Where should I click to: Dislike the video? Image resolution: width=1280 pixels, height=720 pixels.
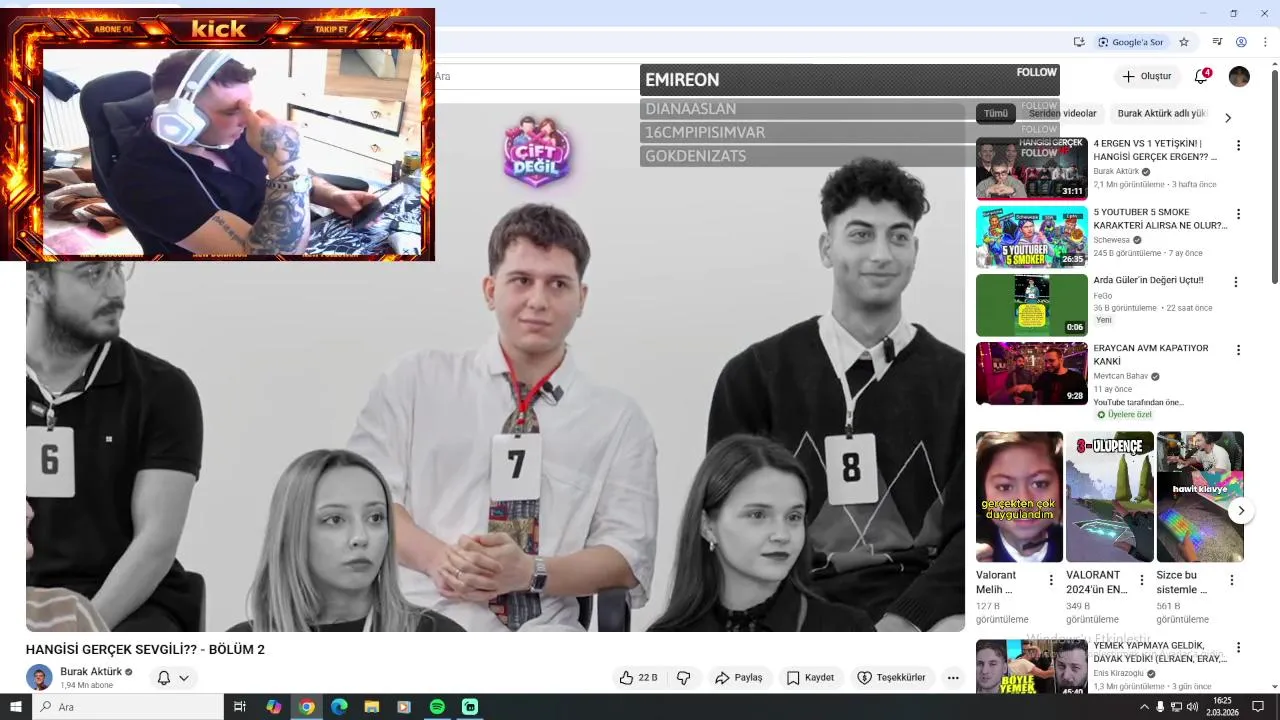coord(684,678)
